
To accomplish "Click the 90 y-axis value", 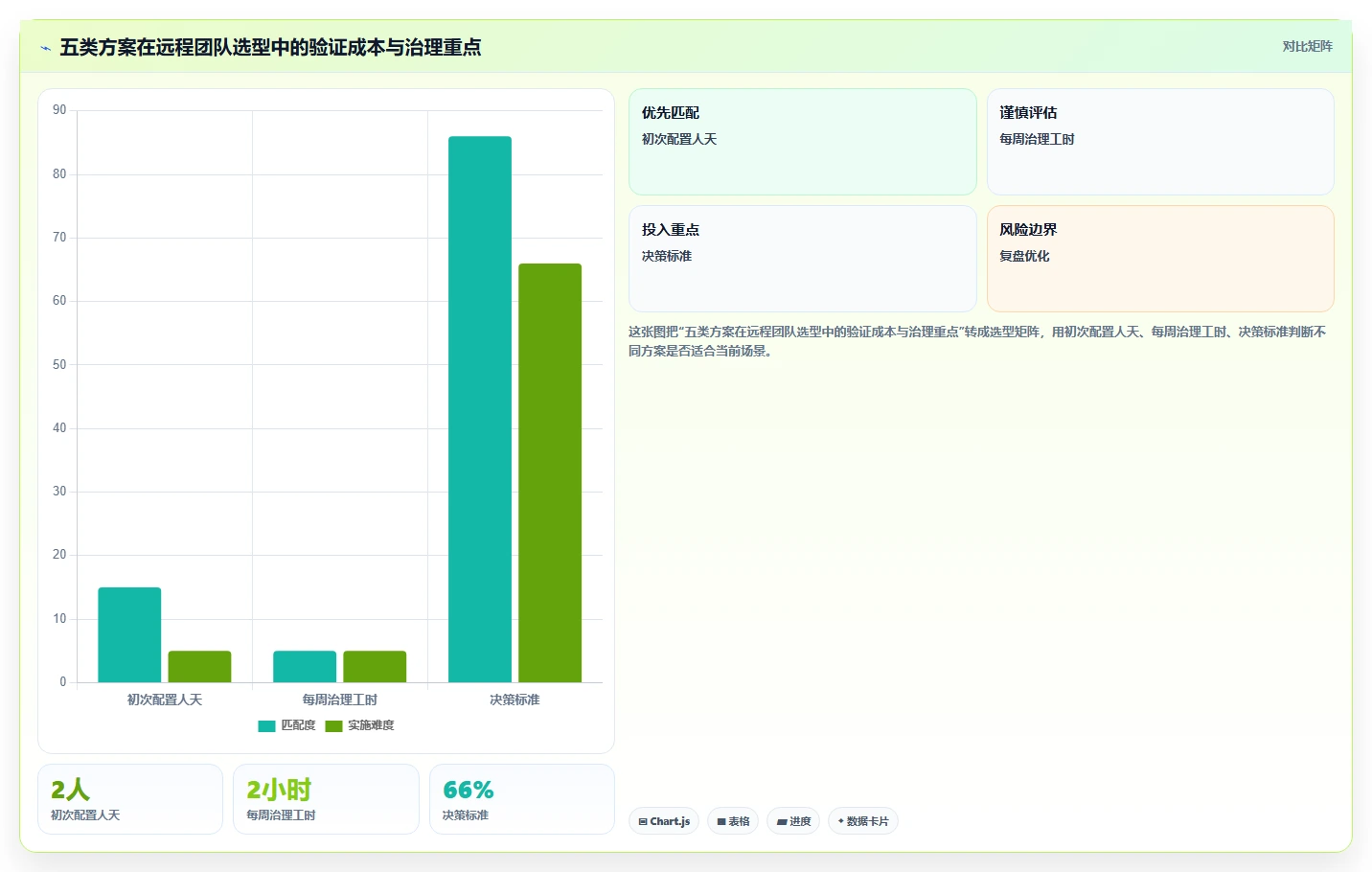I will tap(59, 110).
